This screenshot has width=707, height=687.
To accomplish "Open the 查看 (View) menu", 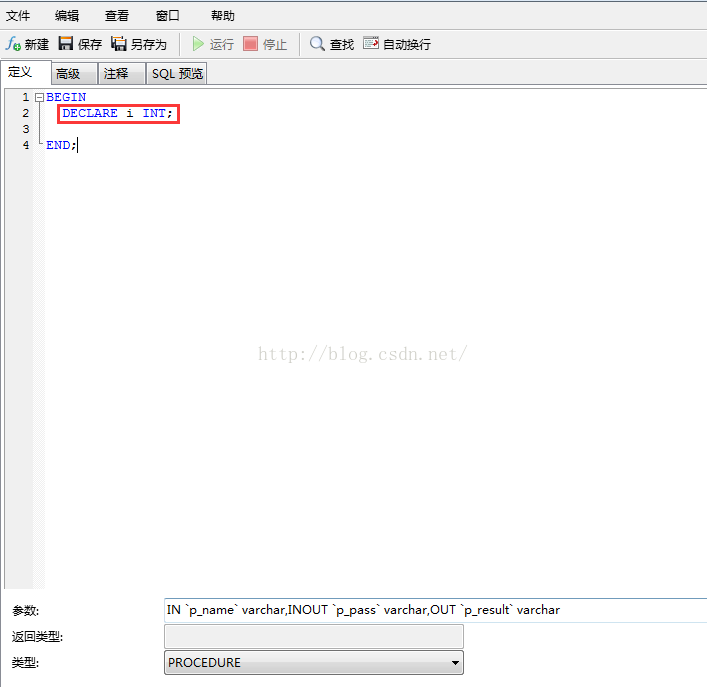I will tap(117, 16).
